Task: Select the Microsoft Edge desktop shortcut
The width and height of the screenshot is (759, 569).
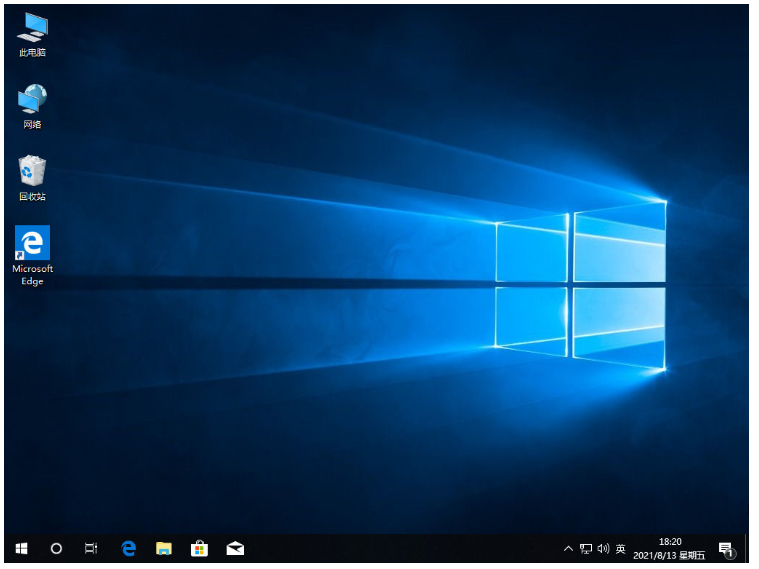Action: click(32, 254)
